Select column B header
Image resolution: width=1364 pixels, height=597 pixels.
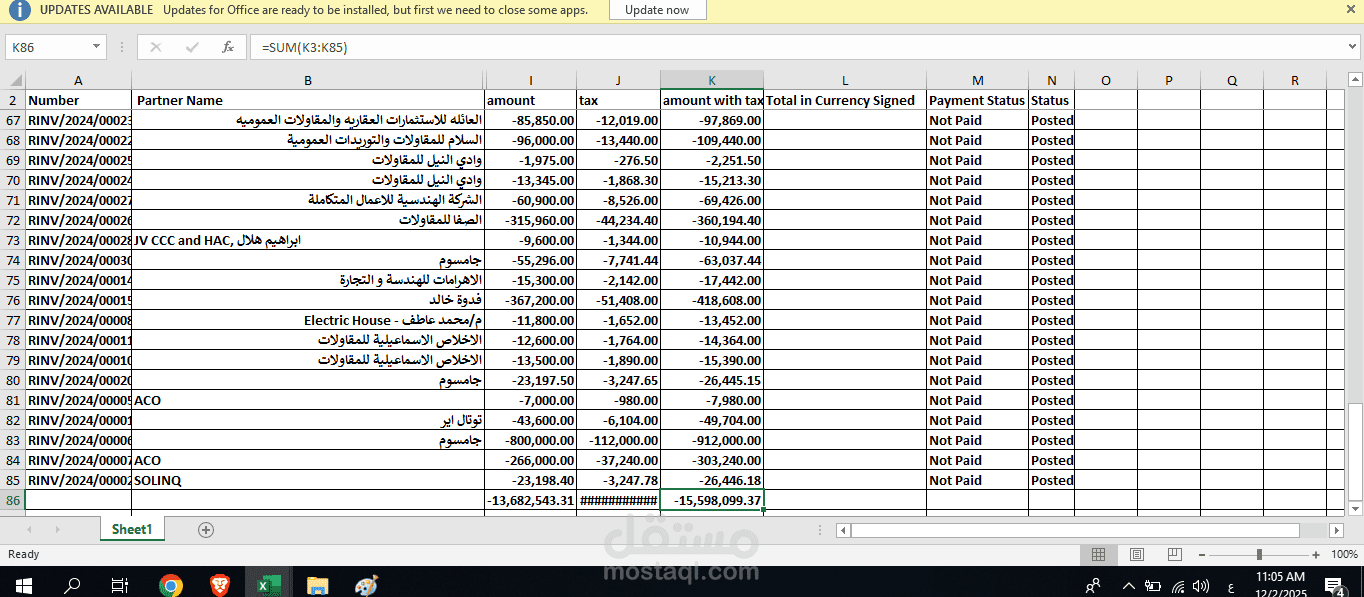click(x=308, y=80)
